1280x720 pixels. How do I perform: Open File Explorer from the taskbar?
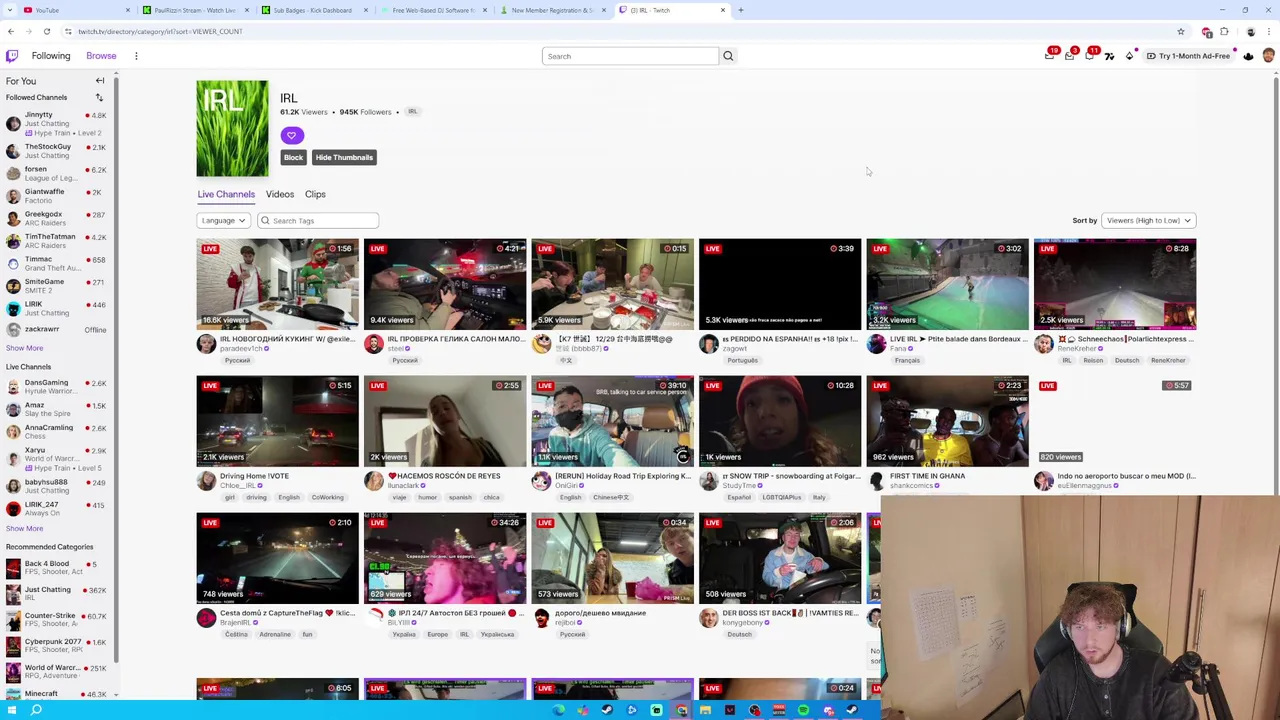[705, 710]
